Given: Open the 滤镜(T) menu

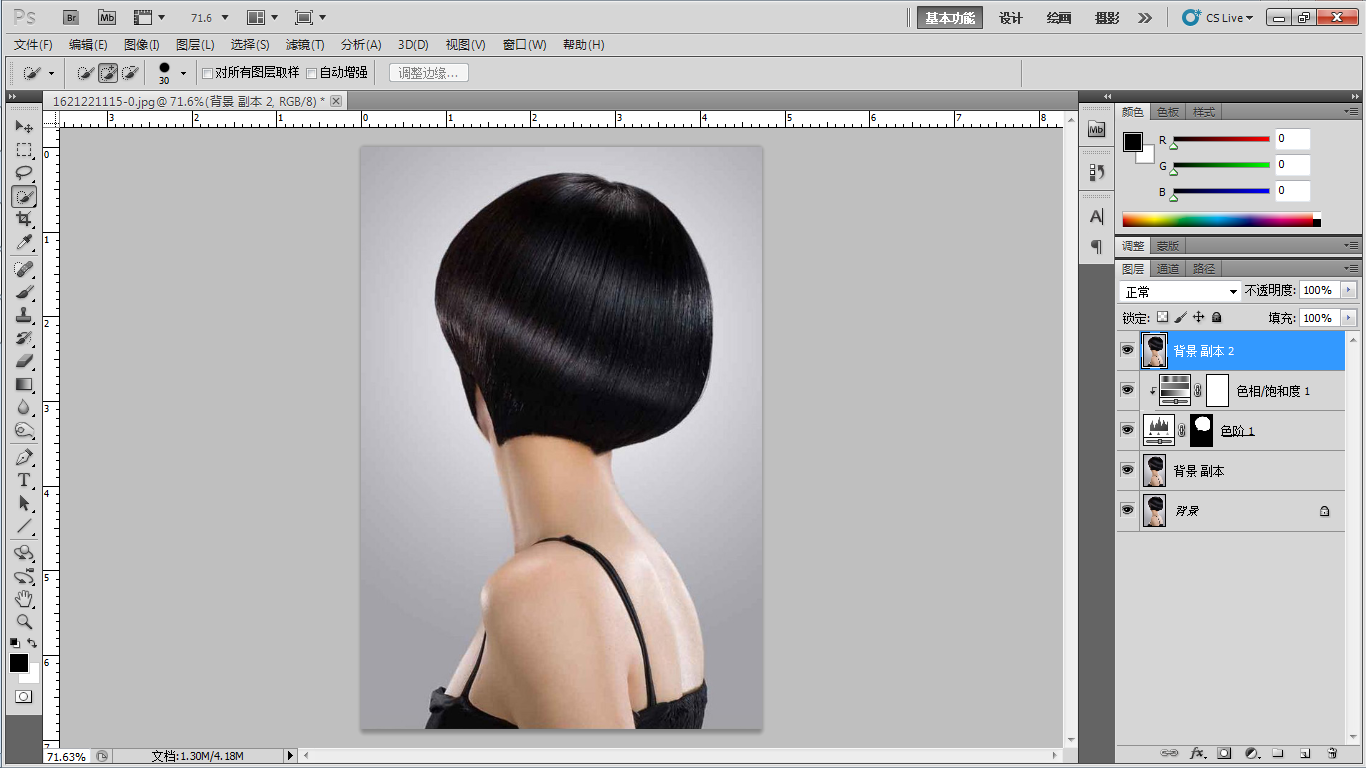Looking at the screenshot, I should [305, 45].
